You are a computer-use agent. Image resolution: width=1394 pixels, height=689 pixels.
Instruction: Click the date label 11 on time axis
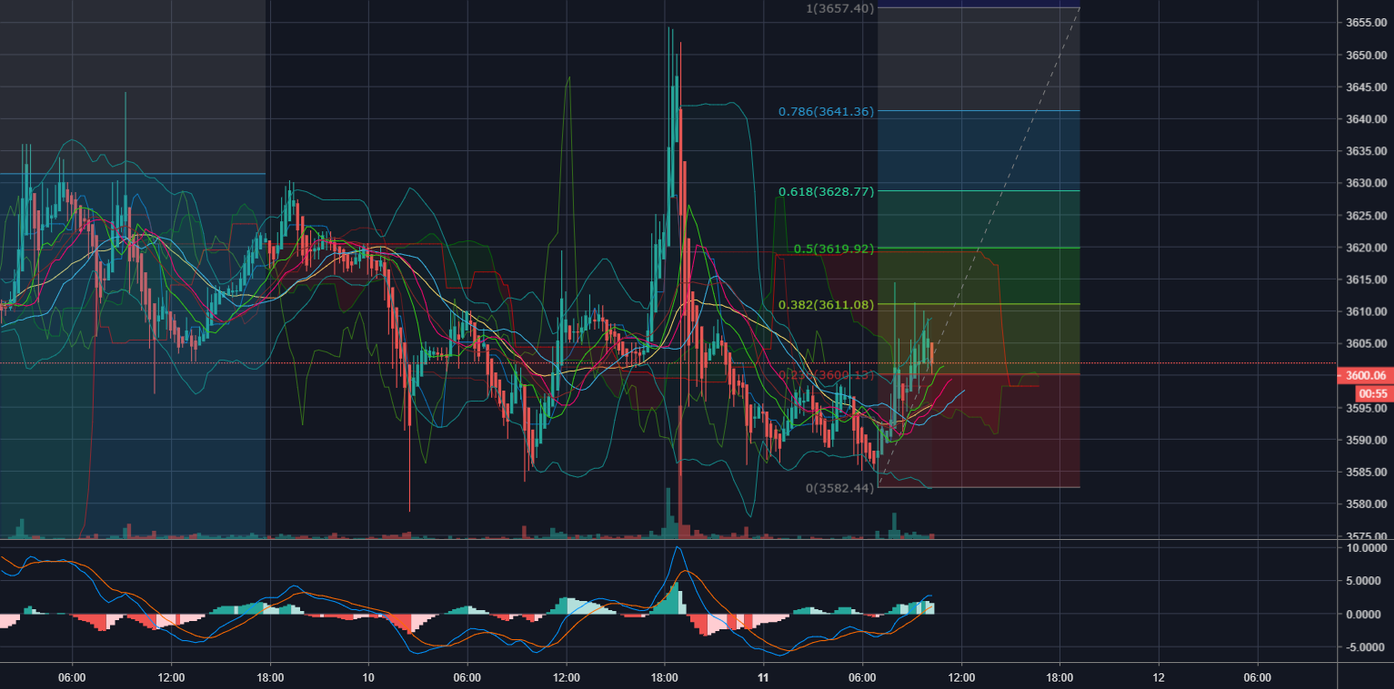point(761,676)
